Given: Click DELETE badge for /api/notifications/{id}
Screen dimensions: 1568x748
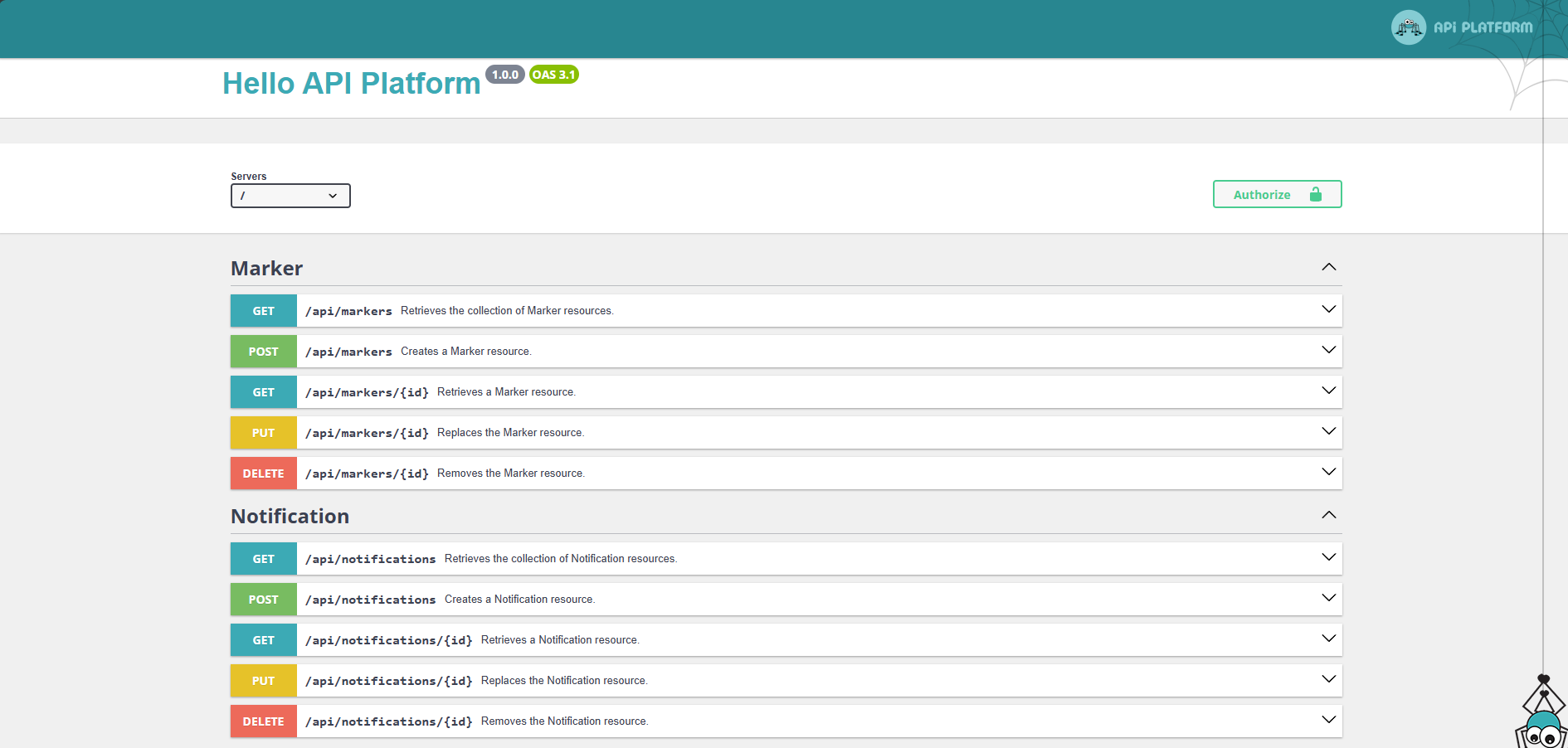Looking at the screenshot, I should 263,721.
